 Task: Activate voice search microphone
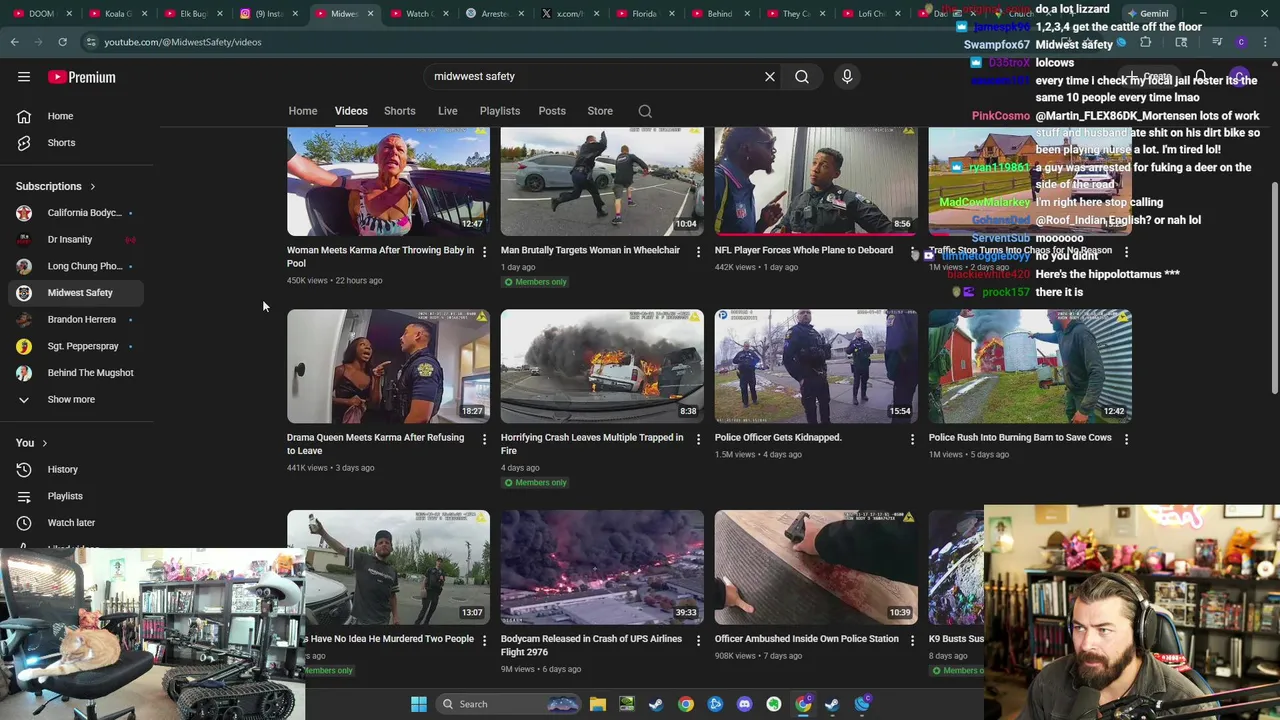point(847,76)
